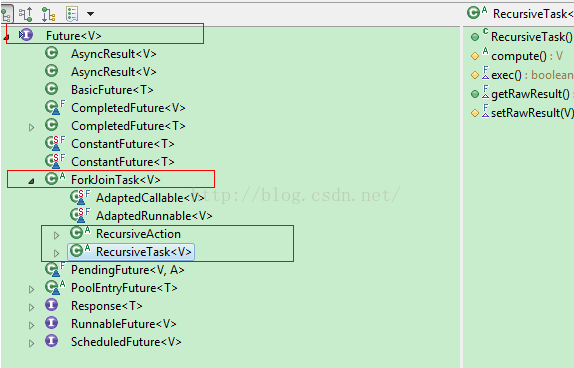Select the Future<V> label

[74, 36]
